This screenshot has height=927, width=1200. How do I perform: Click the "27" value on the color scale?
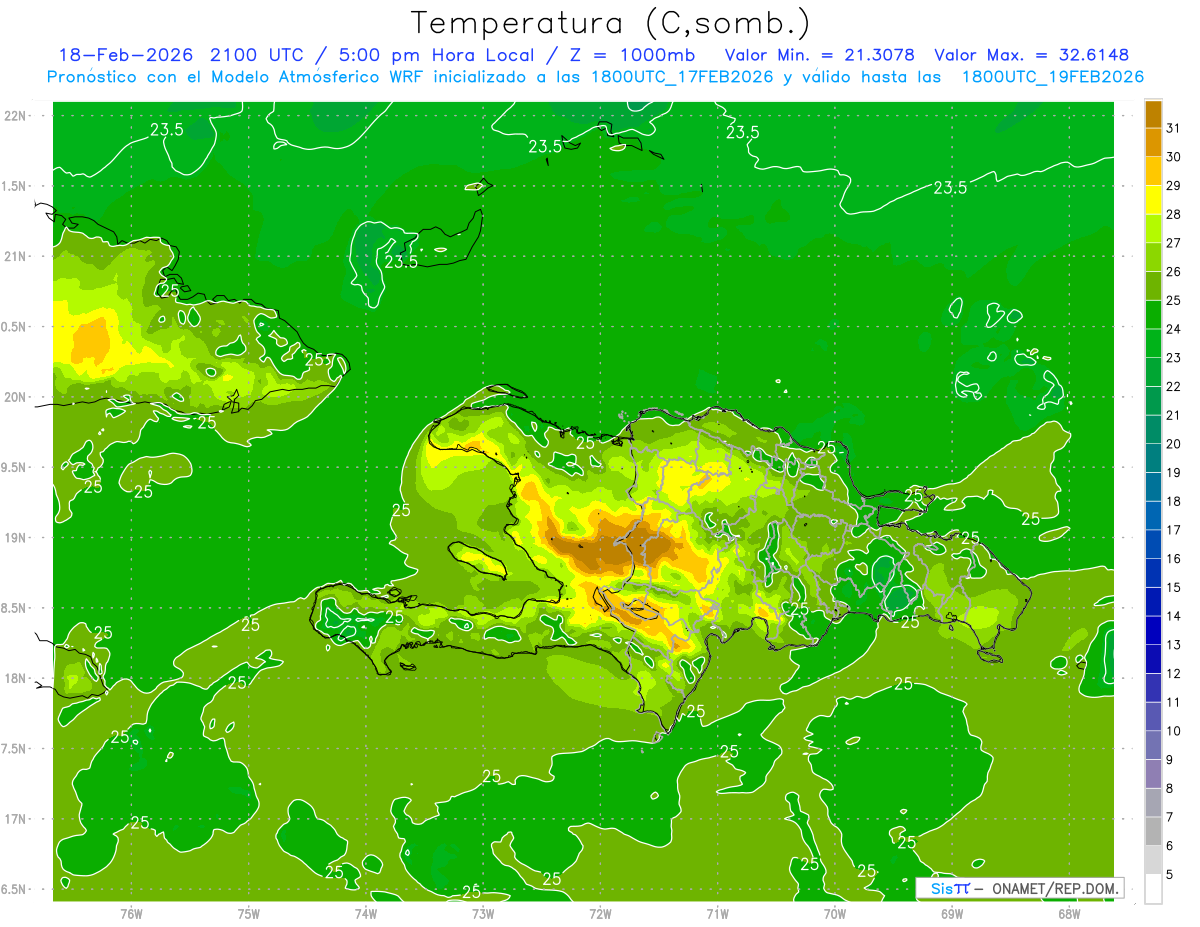click(1174, 243)
